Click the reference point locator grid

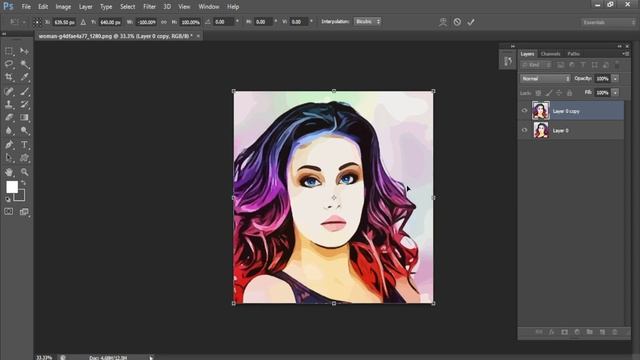point(37,22)
